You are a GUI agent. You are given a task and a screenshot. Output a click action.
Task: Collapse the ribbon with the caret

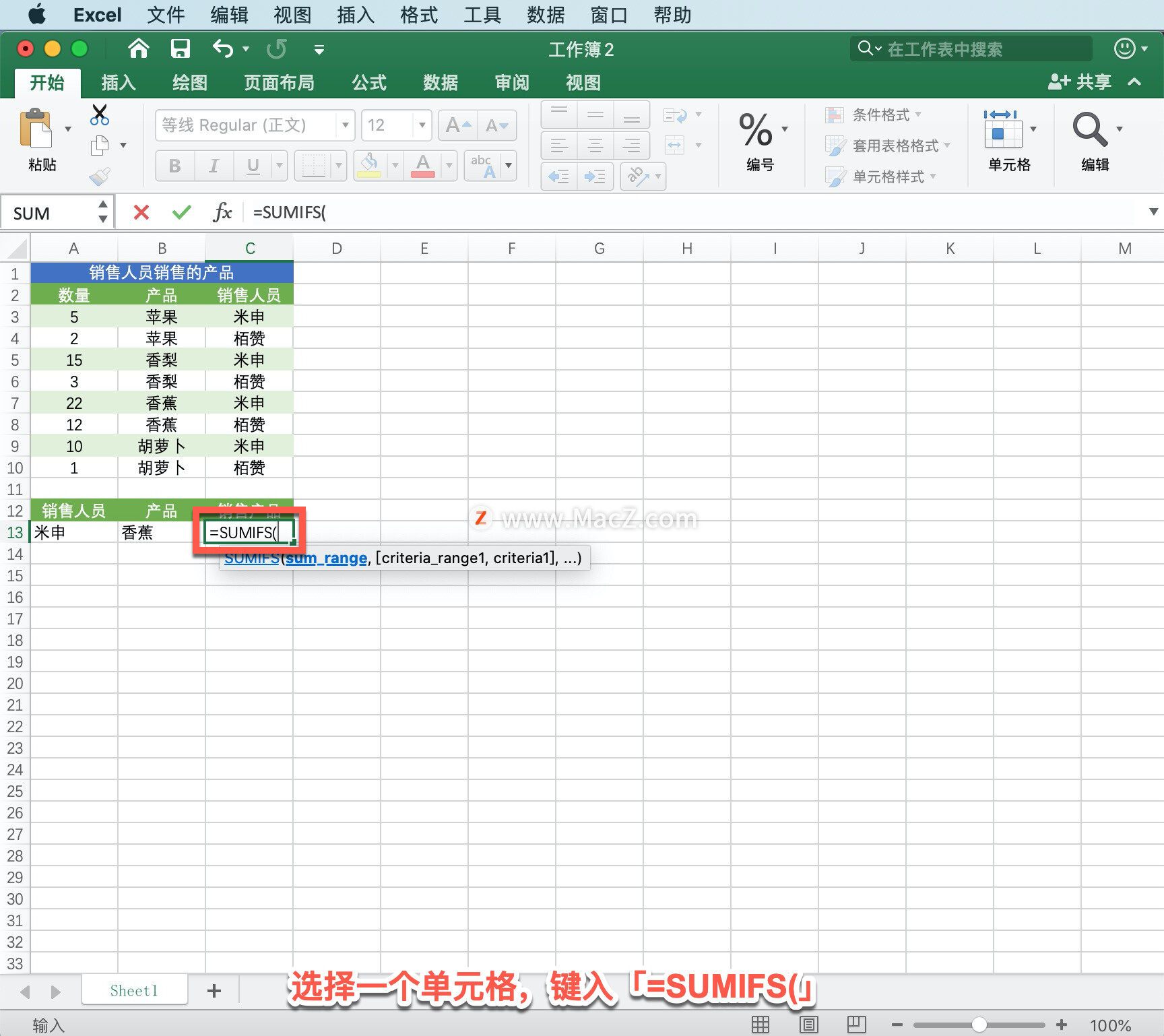[1134, 82]
